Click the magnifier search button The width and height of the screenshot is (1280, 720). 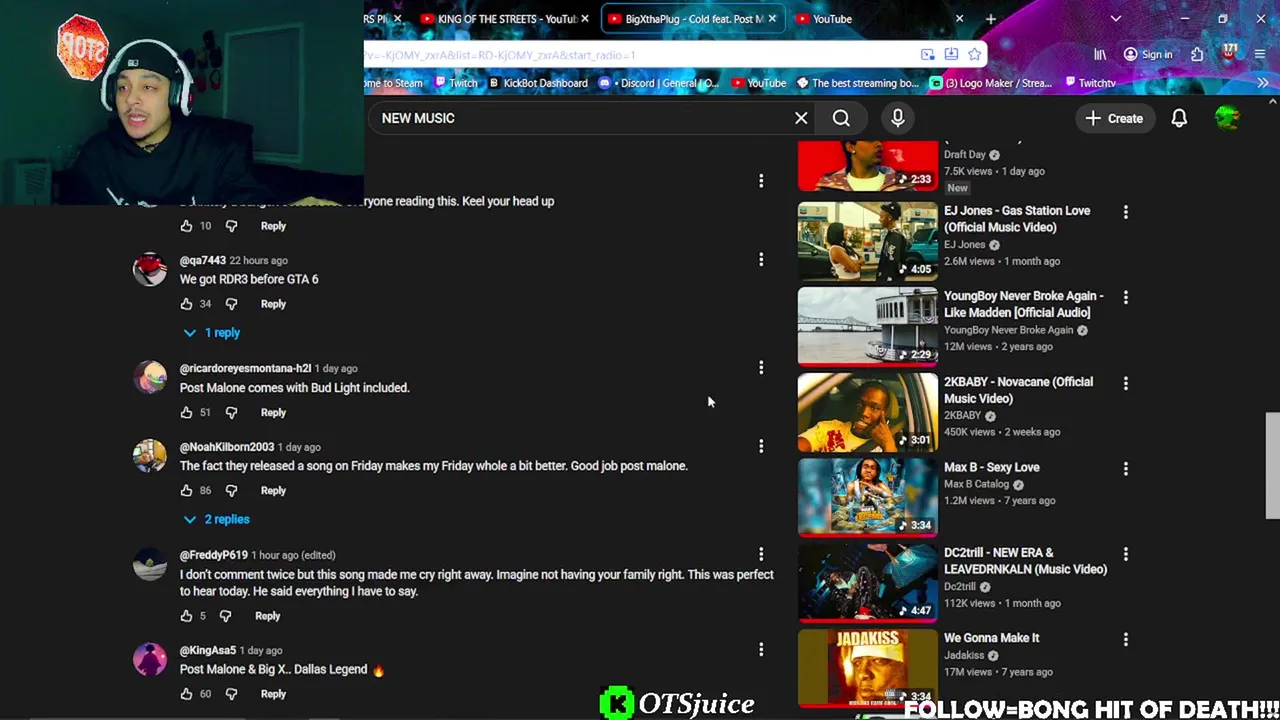click(841, 118)
